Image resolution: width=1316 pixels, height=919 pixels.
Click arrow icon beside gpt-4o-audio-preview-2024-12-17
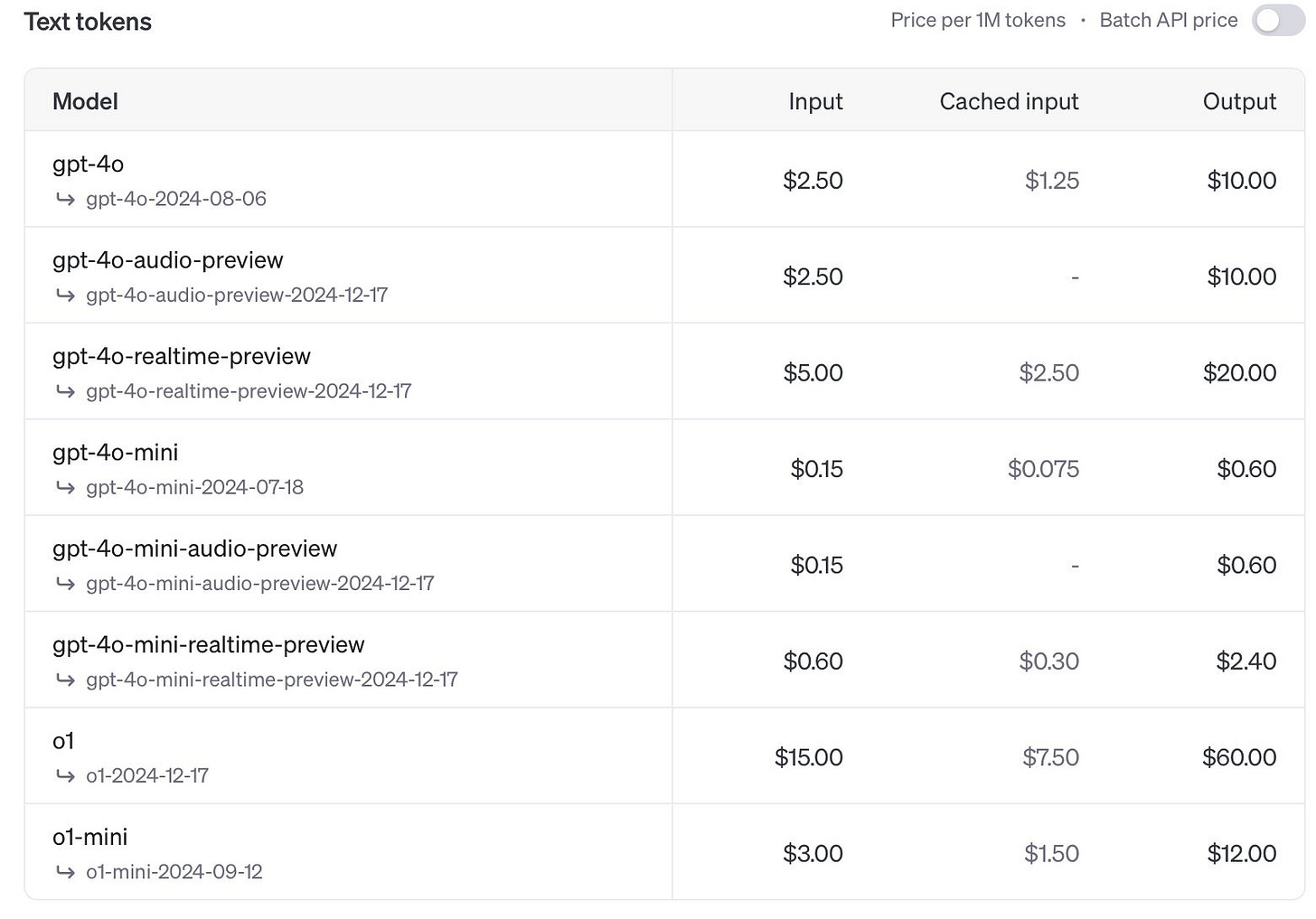[65, 295]
